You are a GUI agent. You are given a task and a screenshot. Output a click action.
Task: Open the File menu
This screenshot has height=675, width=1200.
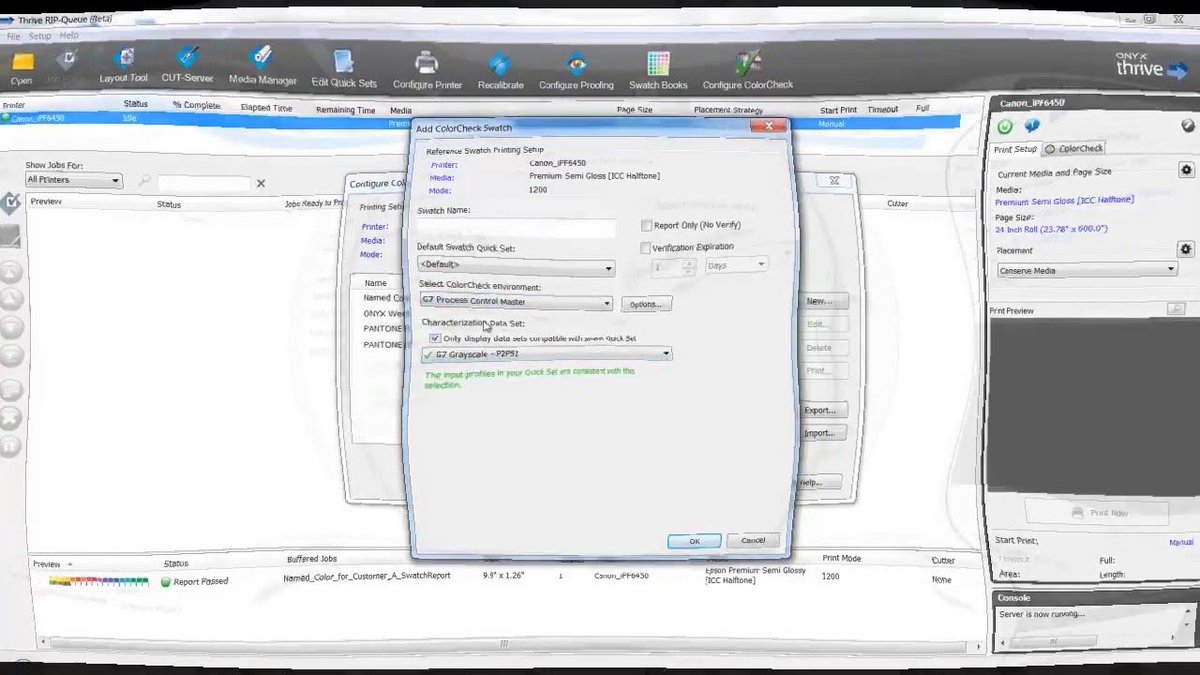click(x=13, y=35)
